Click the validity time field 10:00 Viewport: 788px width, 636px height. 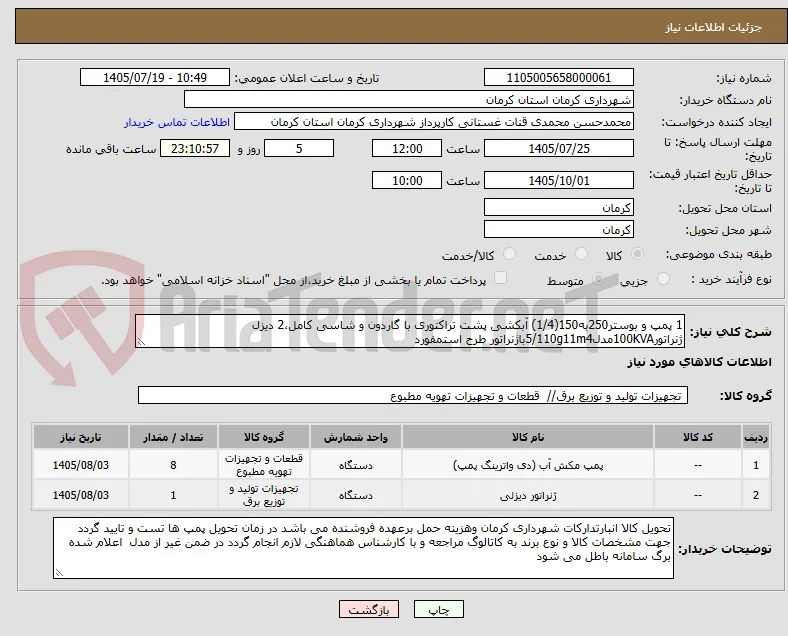tap(407, 180)
